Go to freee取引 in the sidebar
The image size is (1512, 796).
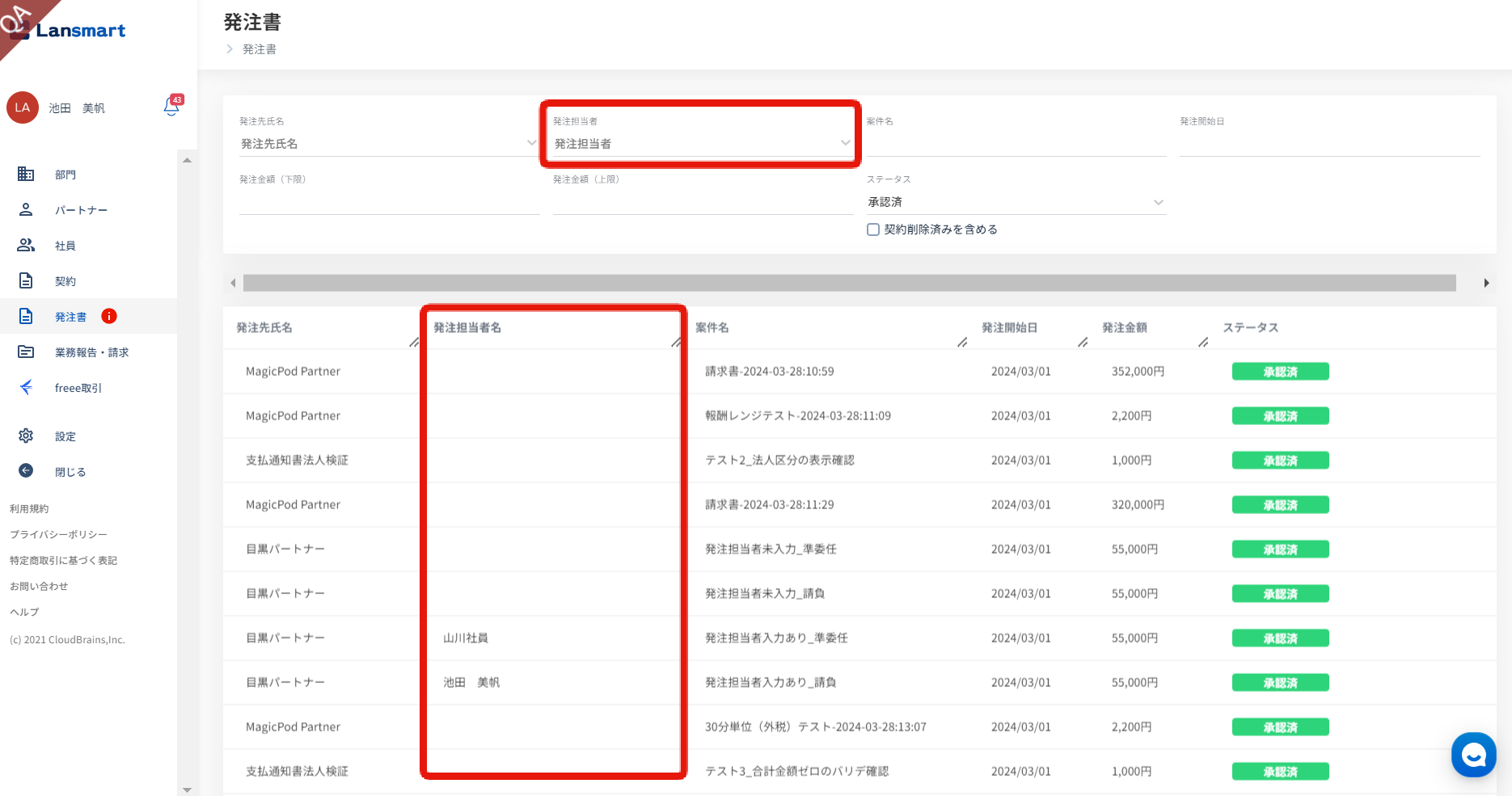(x=78, y=388)
